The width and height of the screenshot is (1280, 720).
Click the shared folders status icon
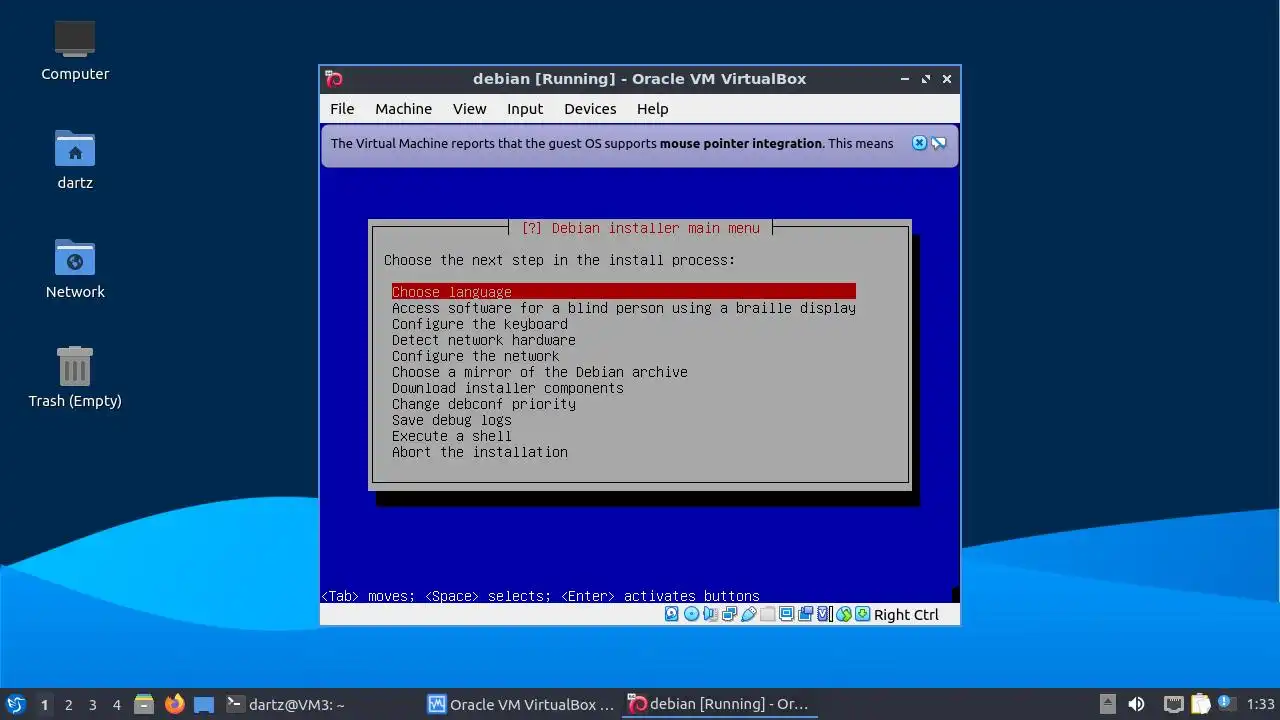click(767, 614)
